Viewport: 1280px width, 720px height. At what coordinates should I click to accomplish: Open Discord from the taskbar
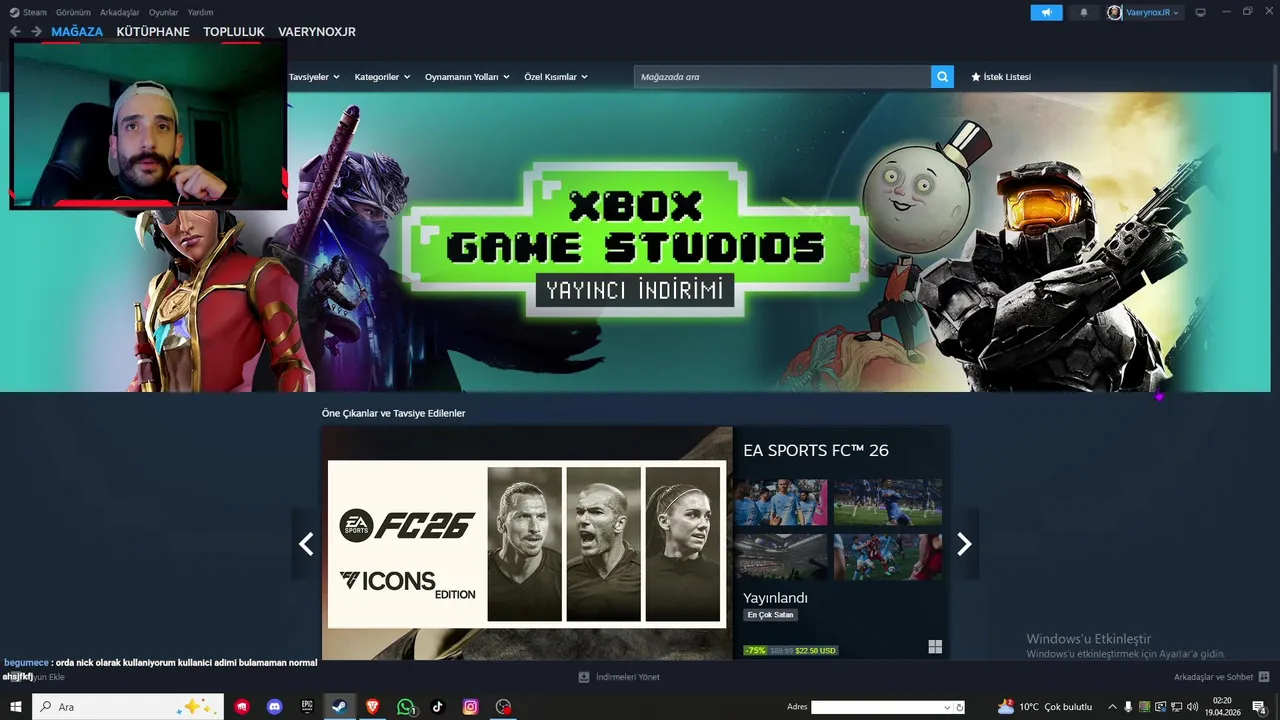[x=274, y=706]
